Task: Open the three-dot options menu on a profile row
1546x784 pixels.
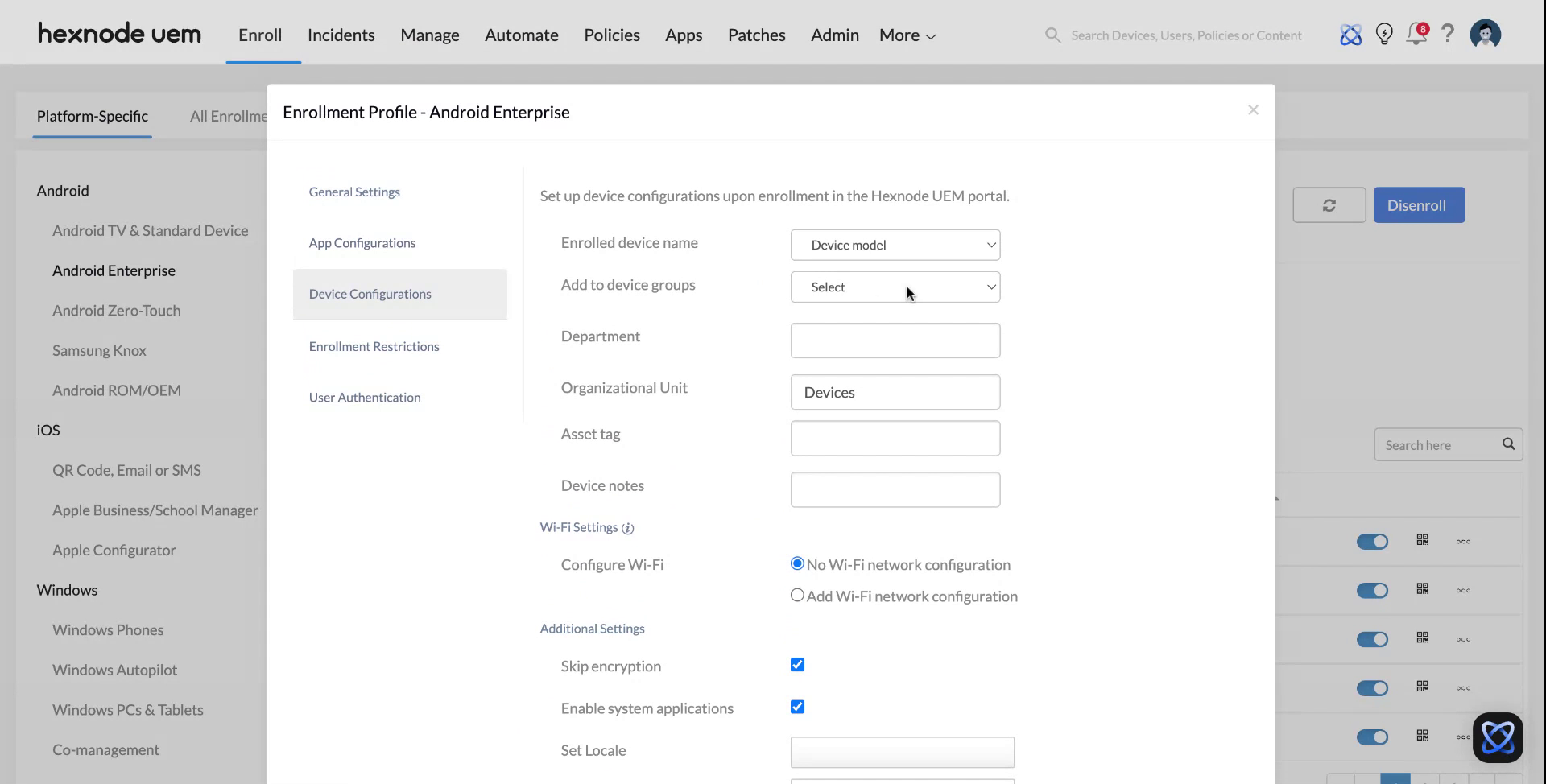Action: (x=1463, y=541)
